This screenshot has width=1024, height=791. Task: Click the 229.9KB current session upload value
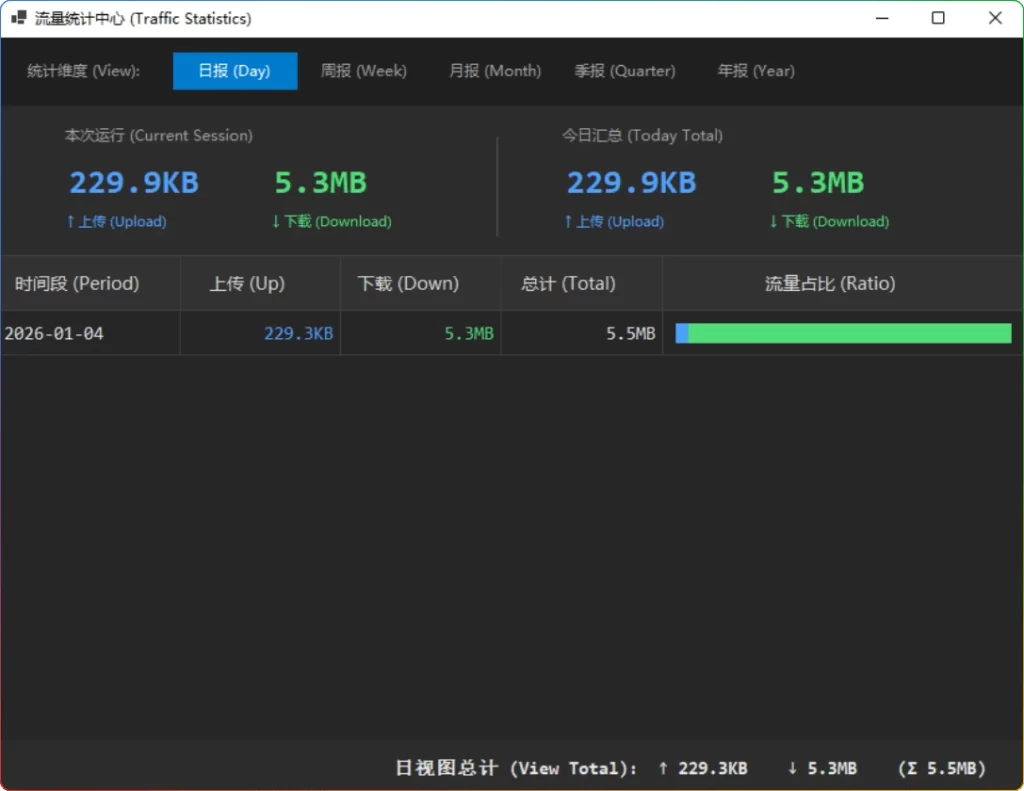click(x=133, y=182)
